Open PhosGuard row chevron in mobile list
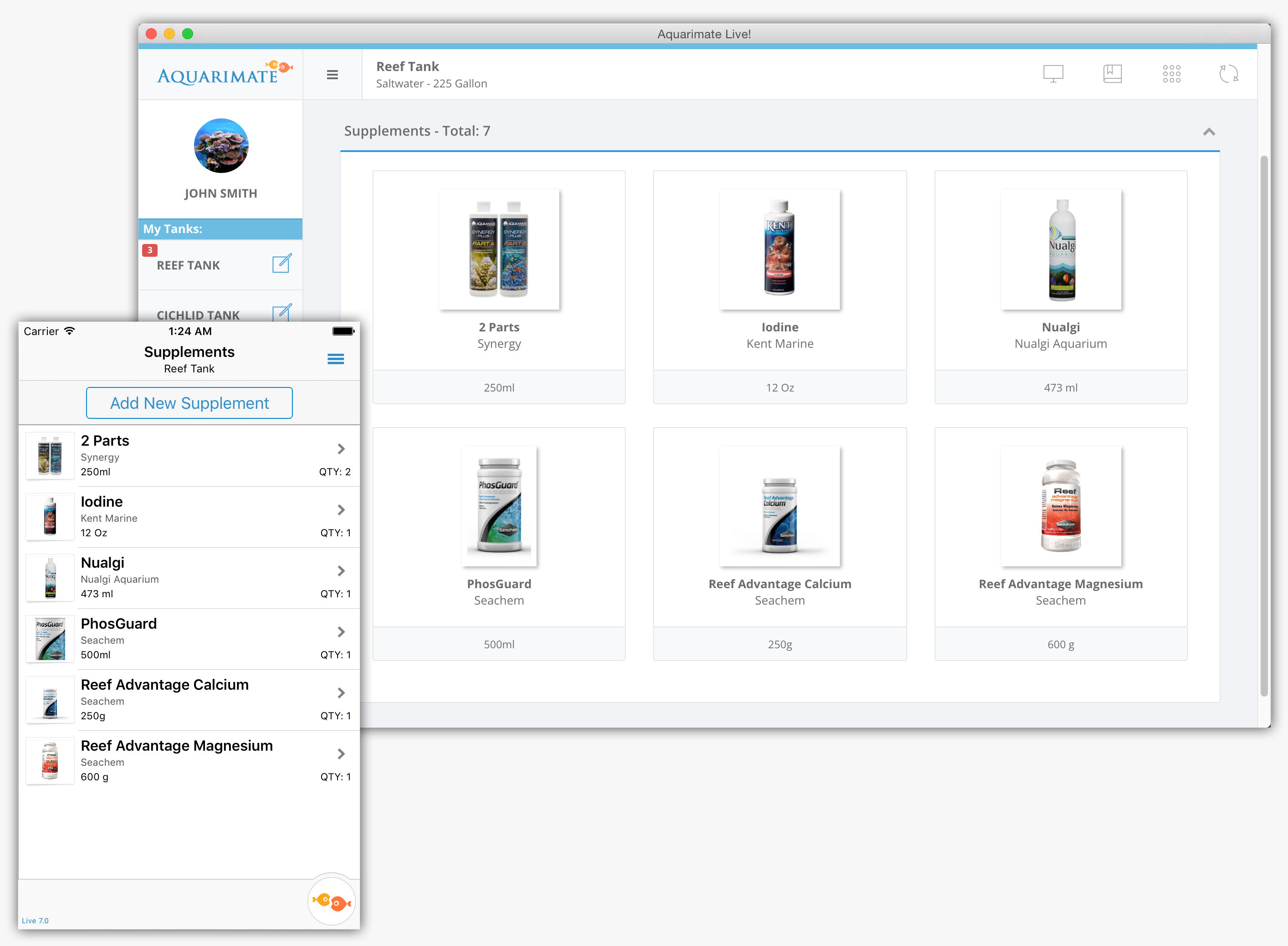 342,631
